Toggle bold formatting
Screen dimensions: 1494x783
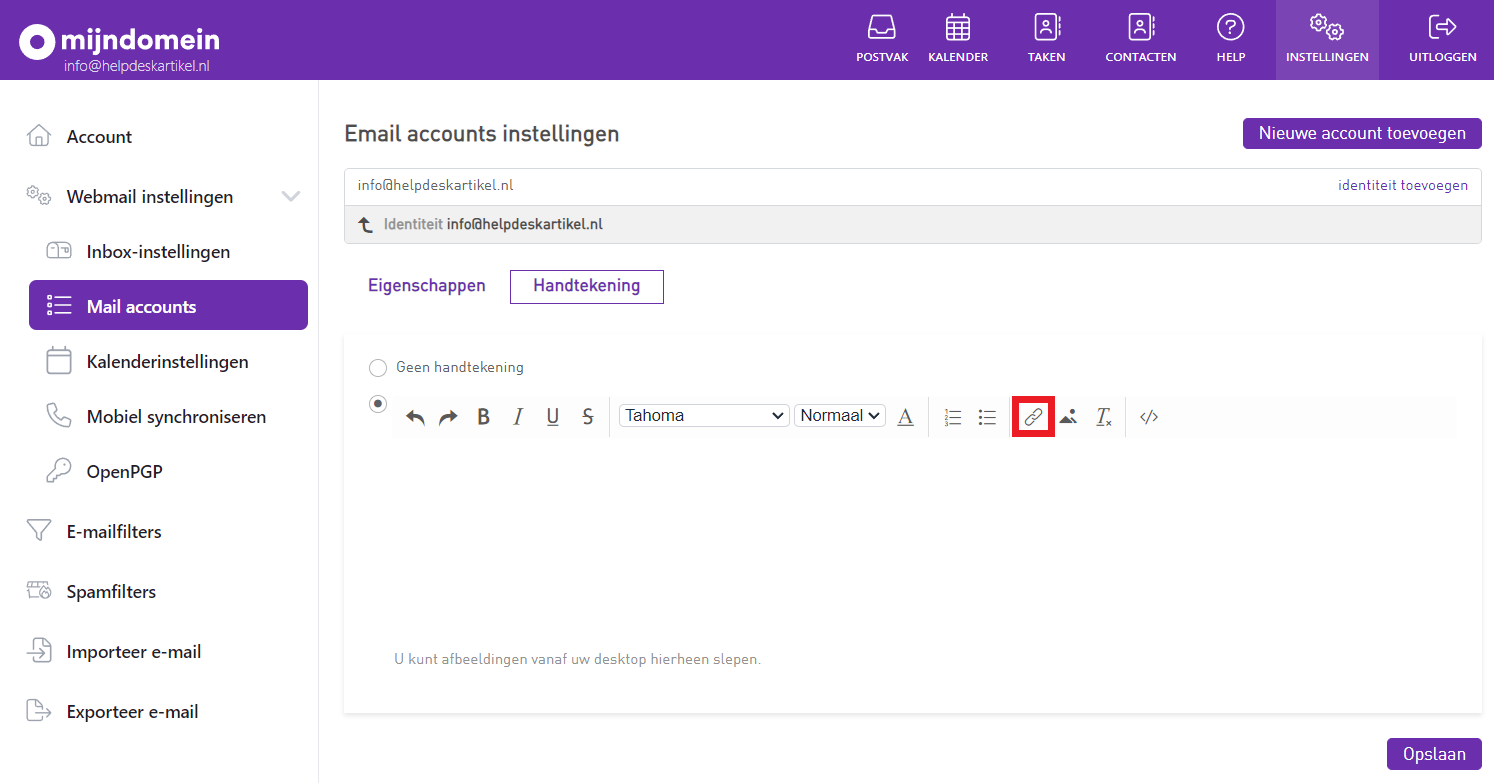pyautogui.click(x=483, y=417)
